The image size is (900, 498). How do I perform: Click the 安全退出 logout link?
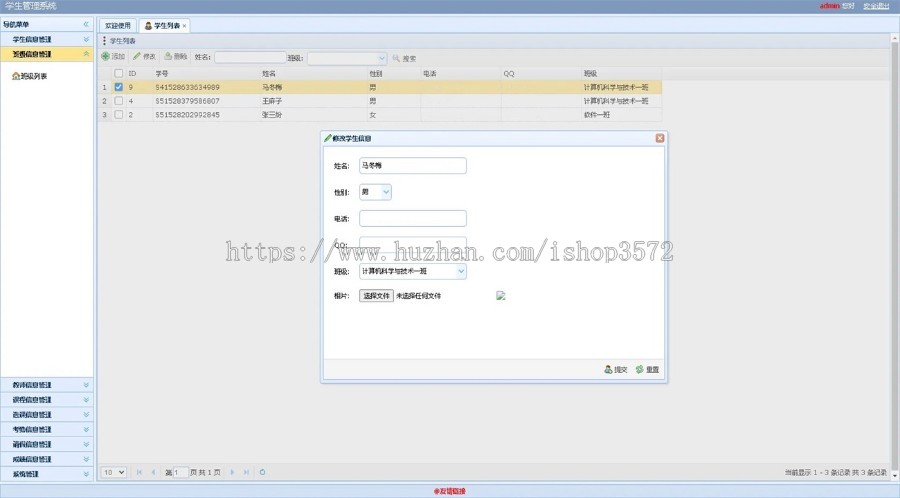pyautogui.click(x=876, y=6)
